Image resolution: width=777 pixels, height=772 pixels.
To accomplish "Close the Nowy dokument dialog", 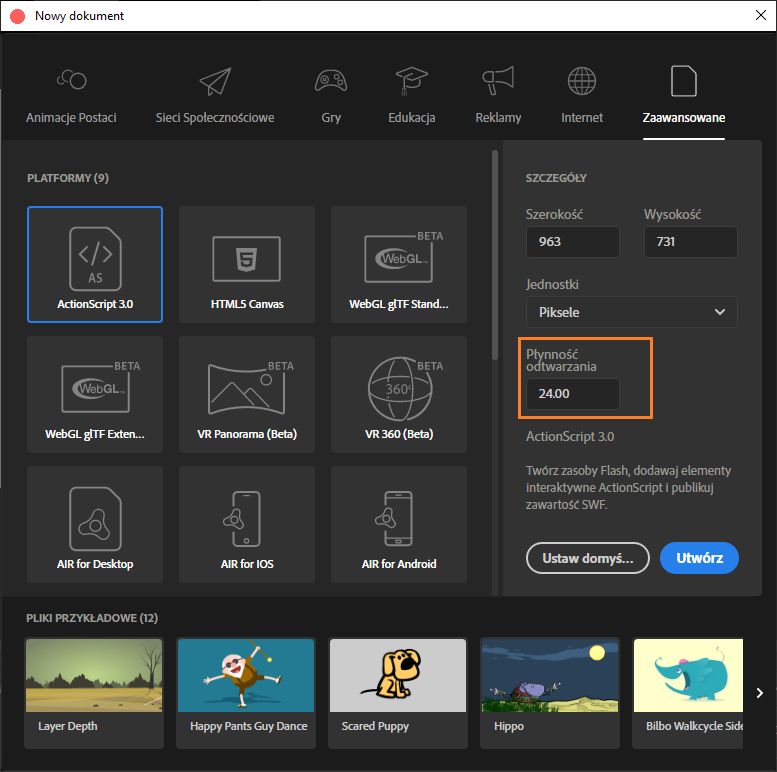I will click(761, 15).
